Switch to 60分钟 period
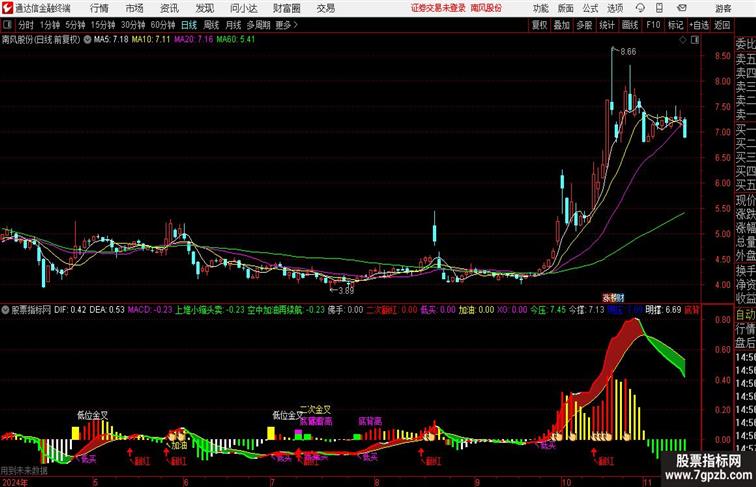756x487 pixels. point(163,25)
